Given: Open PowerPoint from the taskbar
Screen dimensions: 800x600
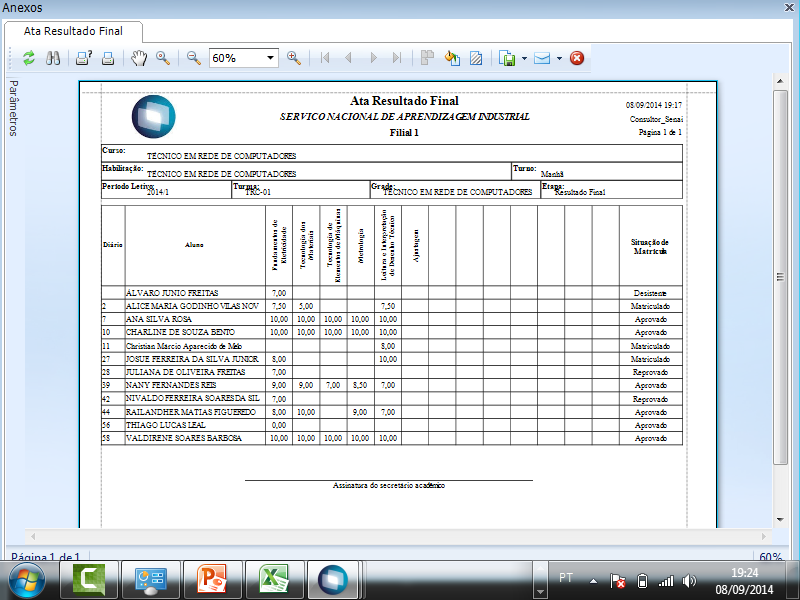Looking at the screenshot, I should (212, 580).
